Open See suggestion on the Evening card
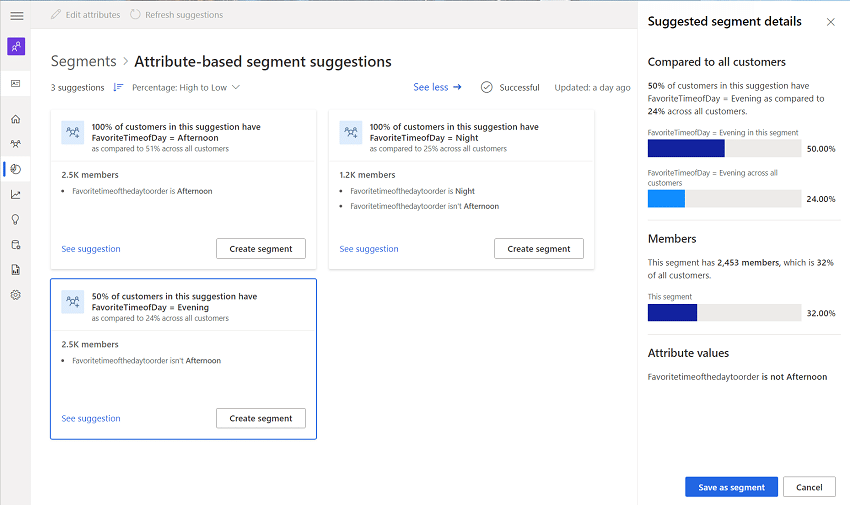 point(91,418)
